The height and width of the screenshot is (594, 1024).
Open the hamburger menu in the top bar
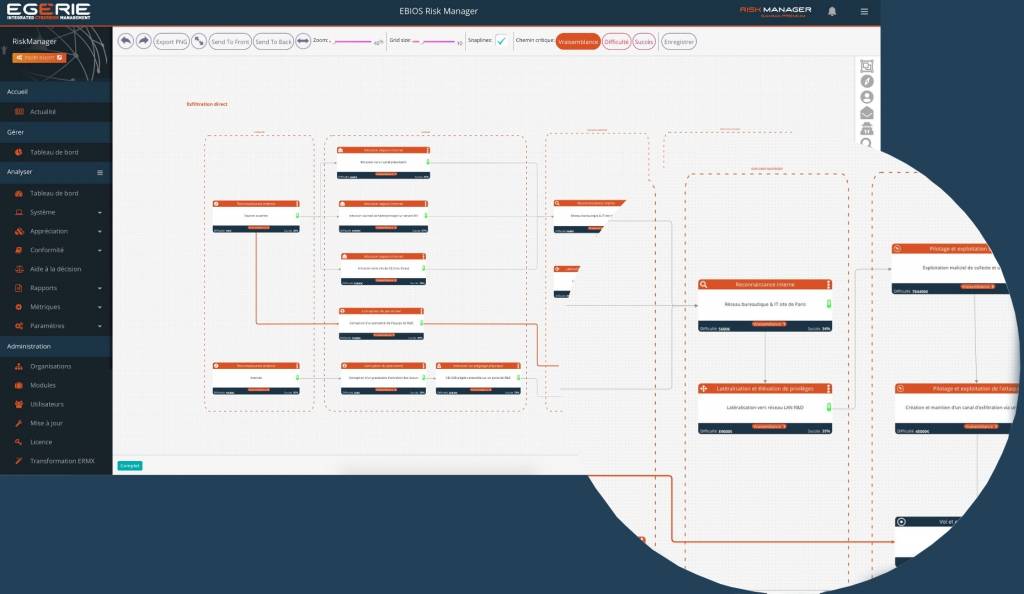point(864,11)
